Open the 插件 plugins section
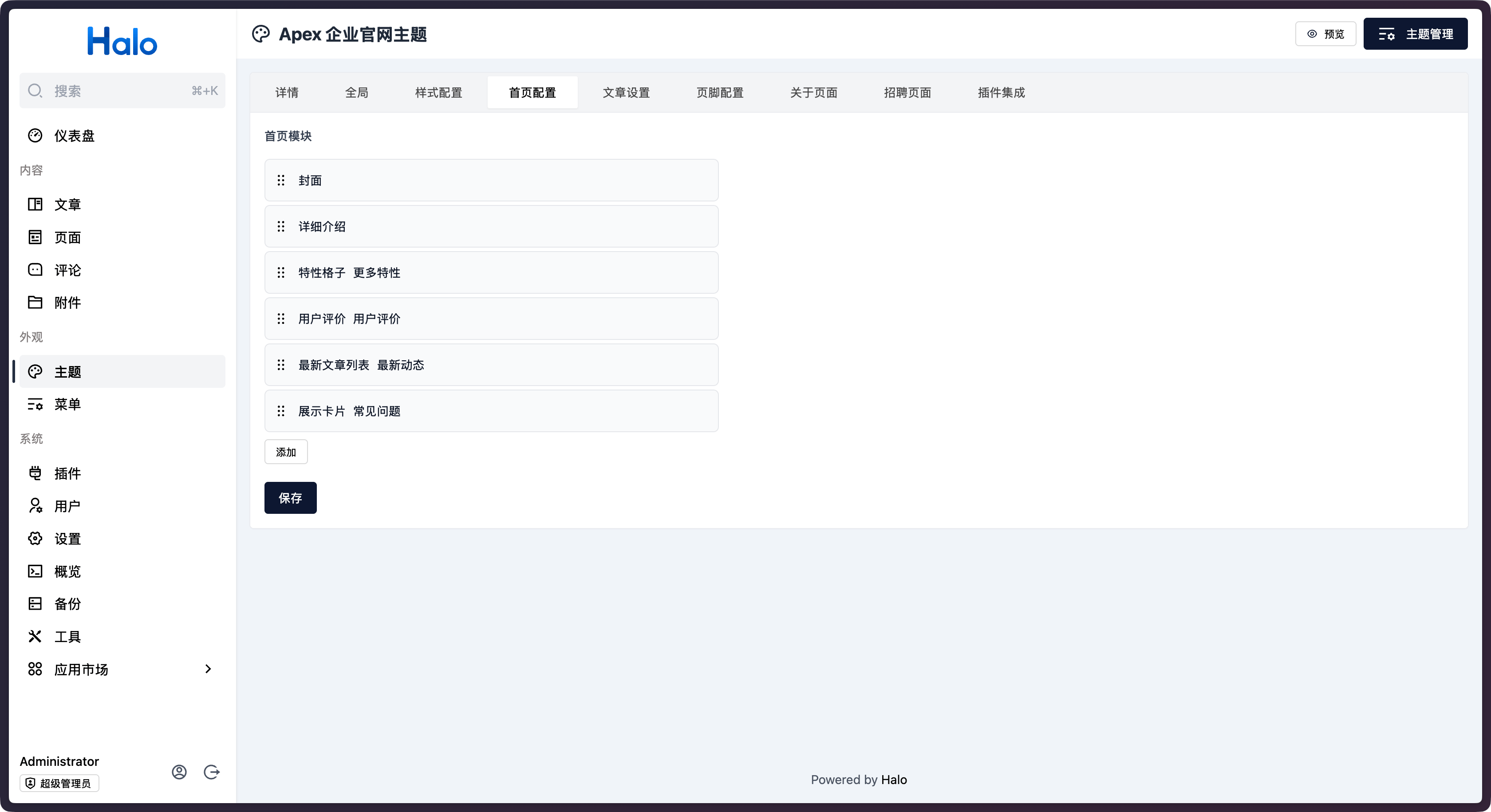 click(x=68, y=473)
